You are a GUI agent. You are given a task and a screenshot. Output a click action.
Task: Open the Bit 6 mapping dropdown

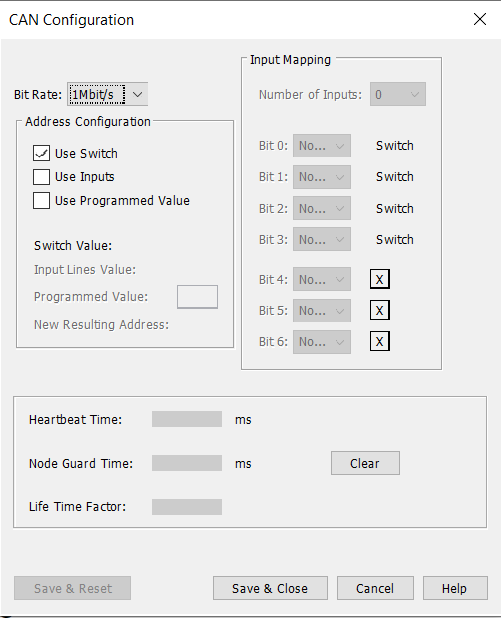(322, 342)
